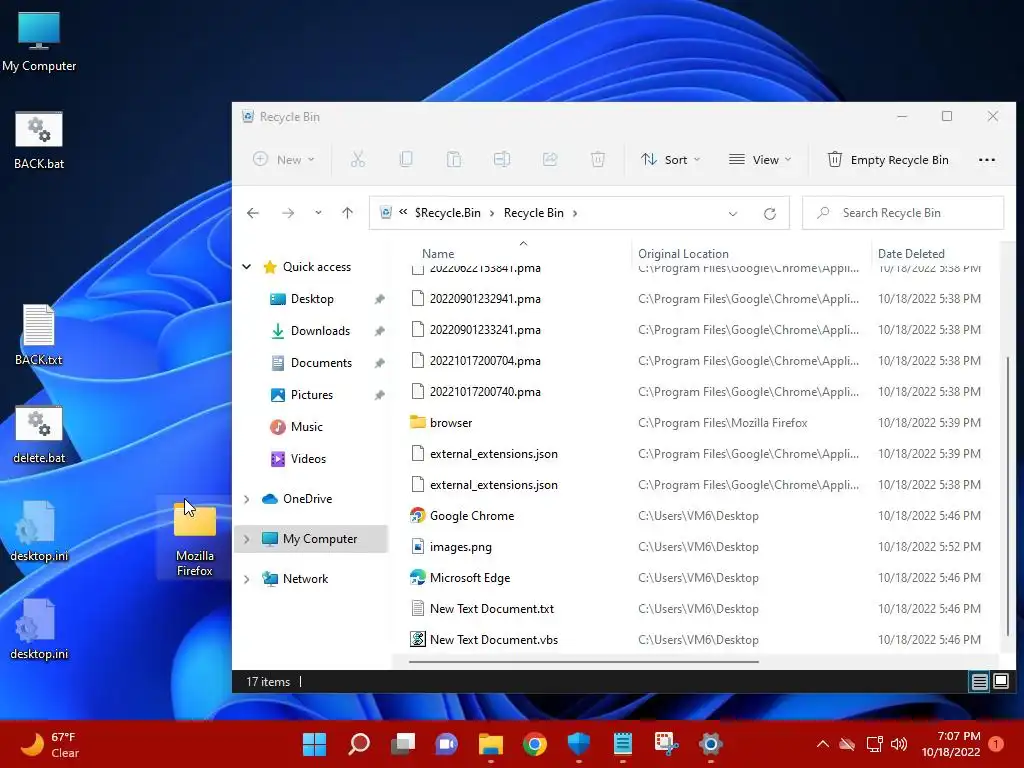Open weather widget showing 67°F Clear
The height and width of the screenshot is (768, 1024).
[50, 744]
